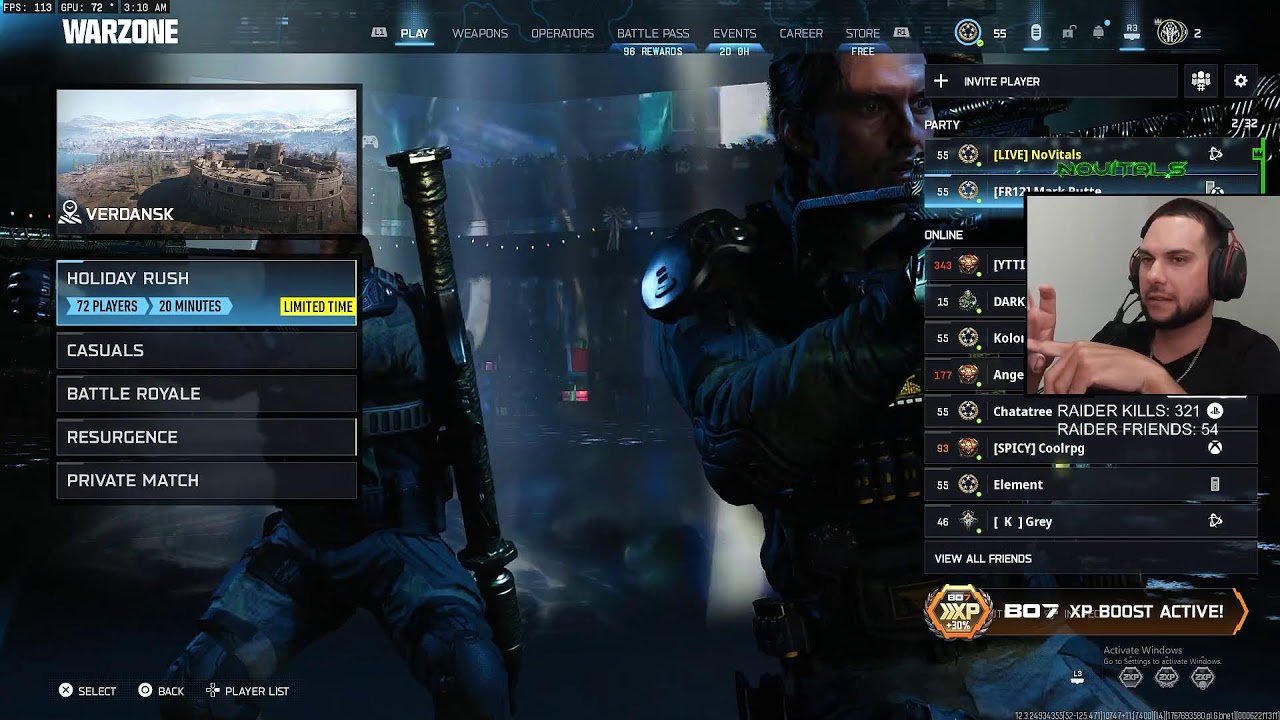This screenshot has height=720, width=1280.
Task: Pick the RESURGENCE mode
Action: (x=206, y=437)
